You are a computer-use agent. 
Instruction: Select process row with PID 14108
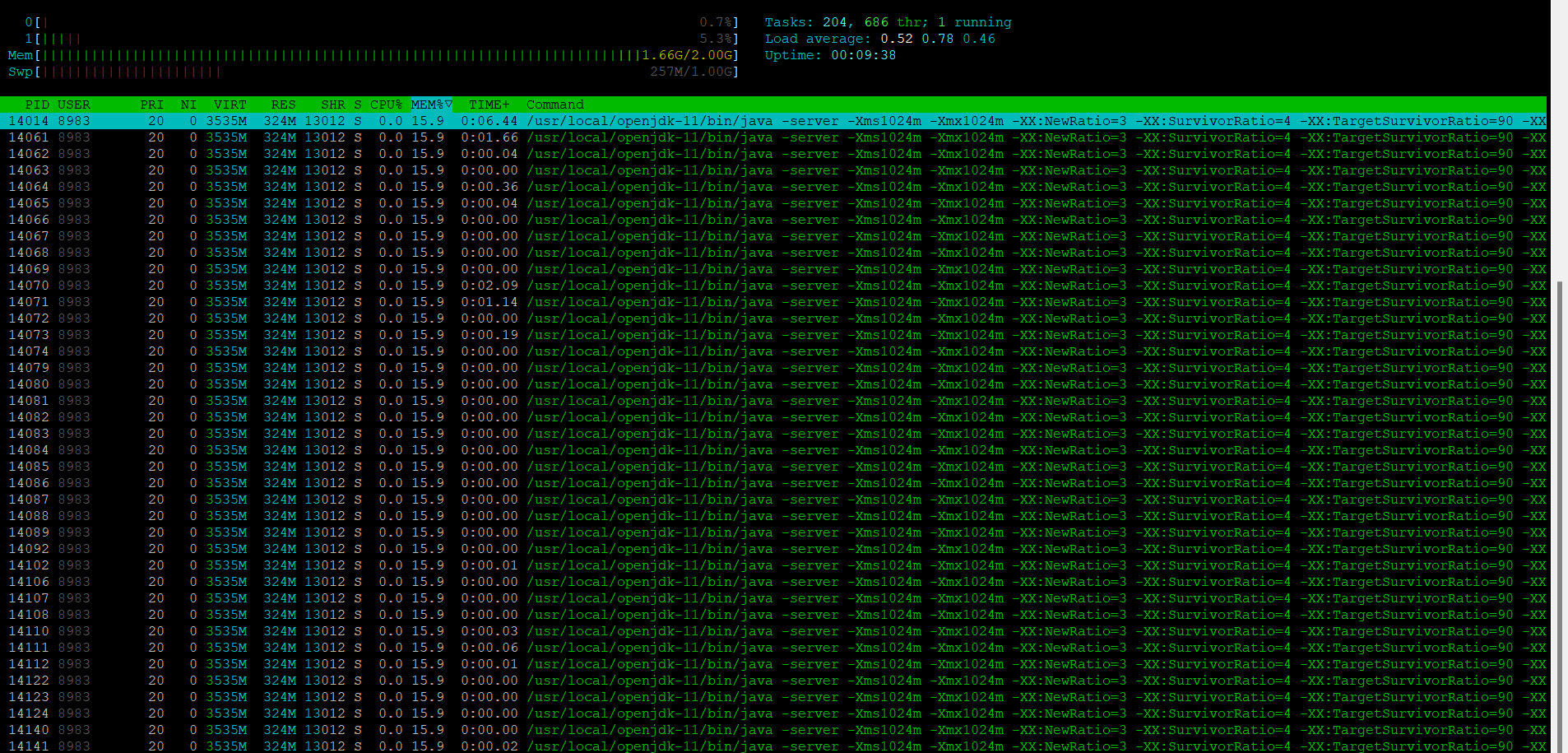tap(773, 615)
